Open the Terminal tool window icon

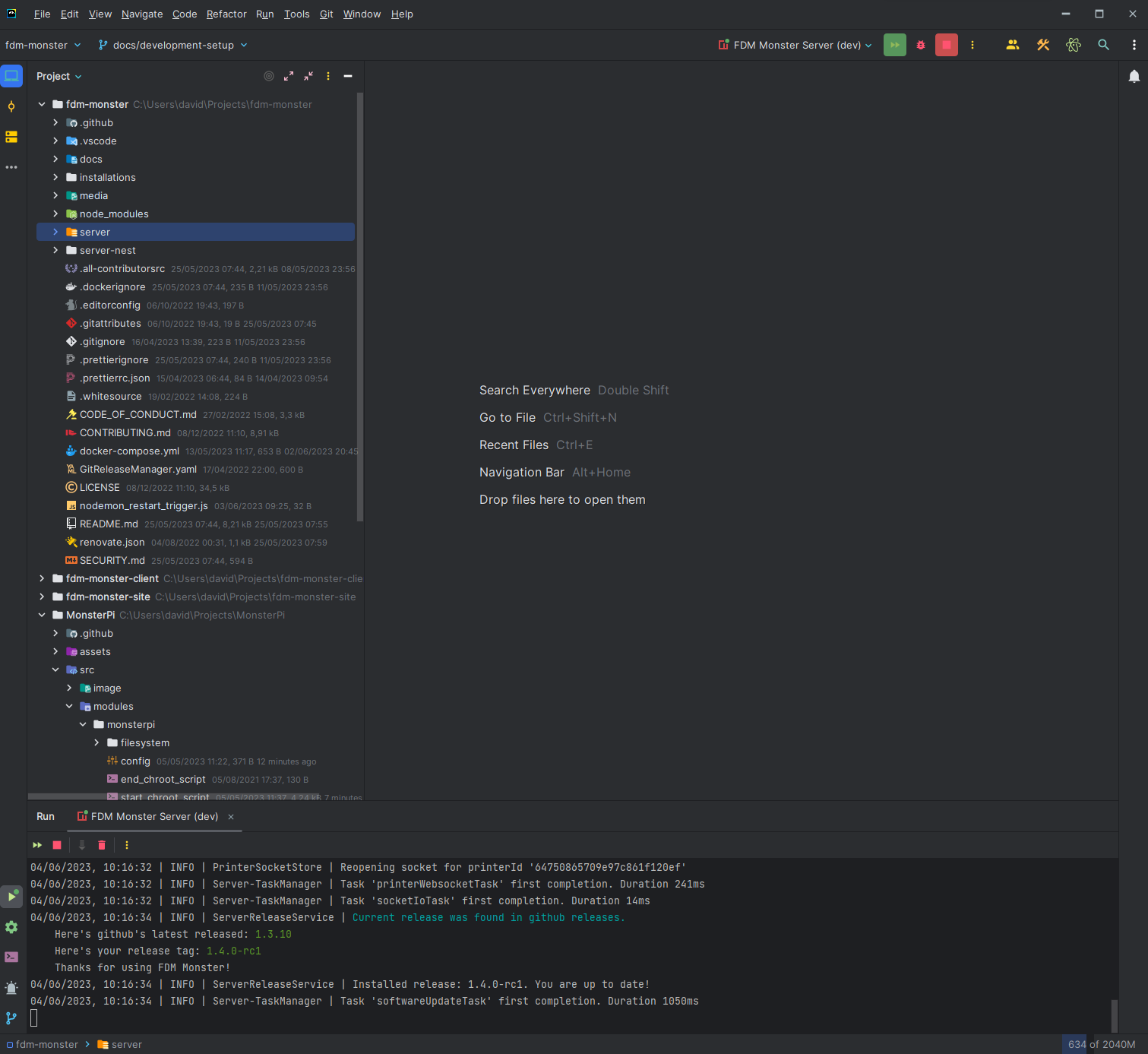[11, 957]
